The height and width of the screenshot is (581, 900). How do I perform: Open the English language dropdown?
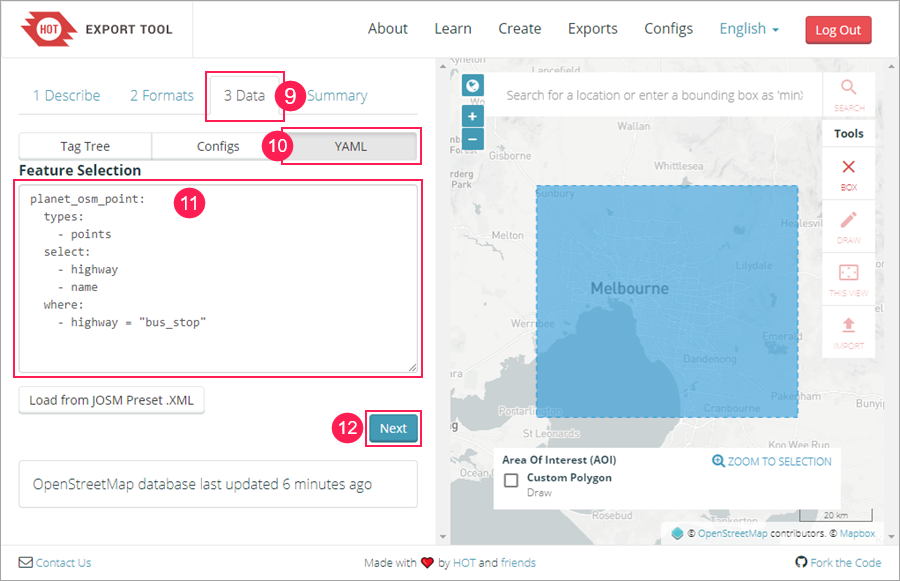(749, 29)
